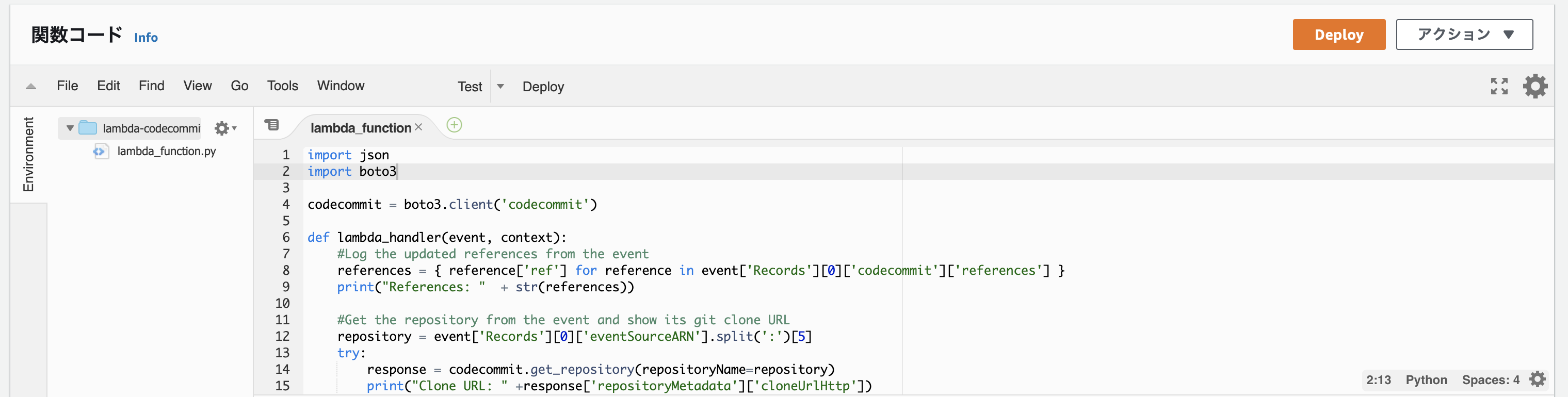Expand the Test dropdown arrow
This screenshot has width=1568, height=397.
(x=500, y=86)
